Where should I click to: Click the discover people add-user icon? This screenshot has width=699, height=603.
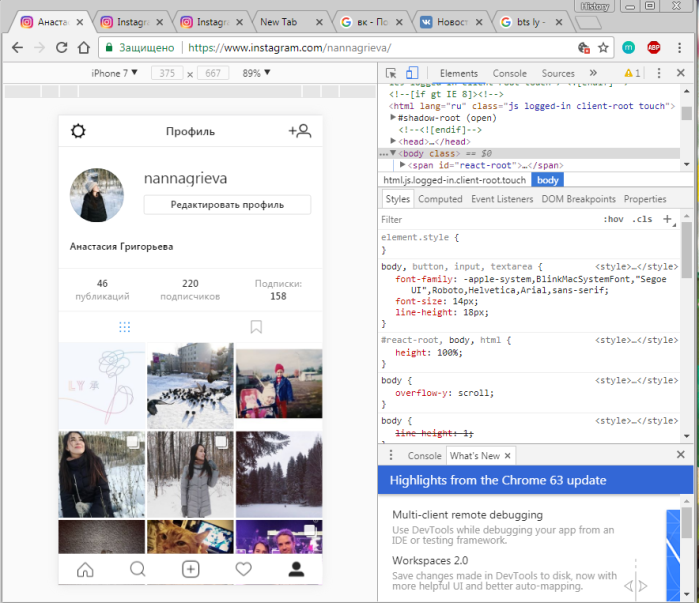(300, 131)
